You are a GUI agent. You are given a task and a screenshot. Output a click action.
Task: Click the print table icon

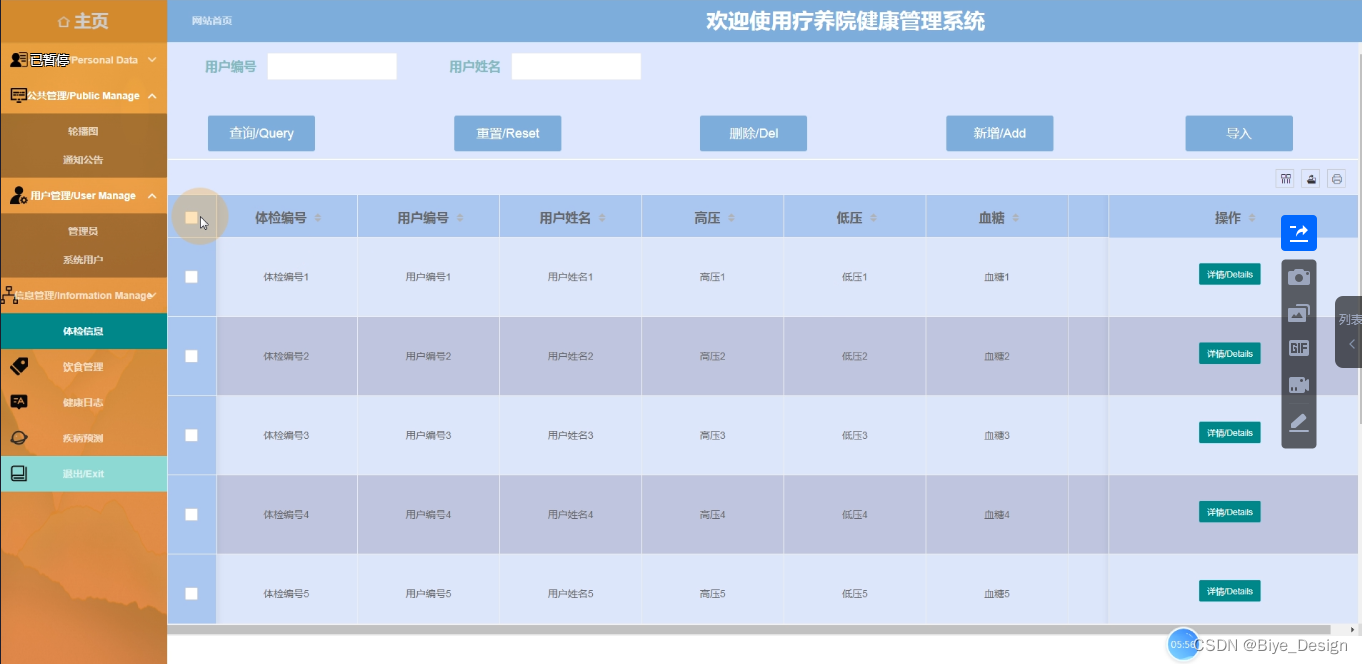[x=1337, y=179]
